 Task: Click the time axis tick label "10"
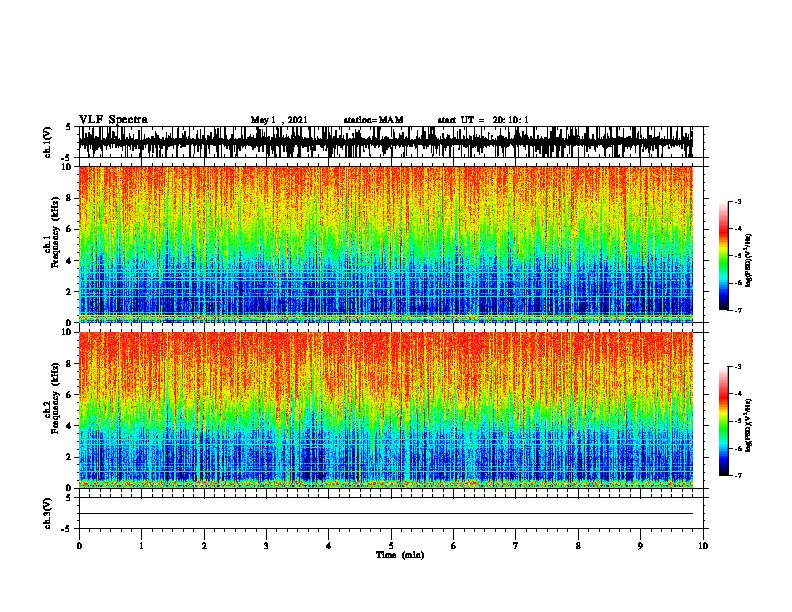703,546
